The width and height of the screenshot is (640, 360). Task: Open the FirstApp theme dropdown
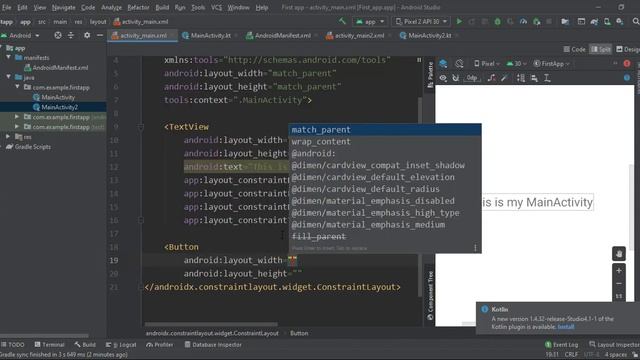click(551, 64)
